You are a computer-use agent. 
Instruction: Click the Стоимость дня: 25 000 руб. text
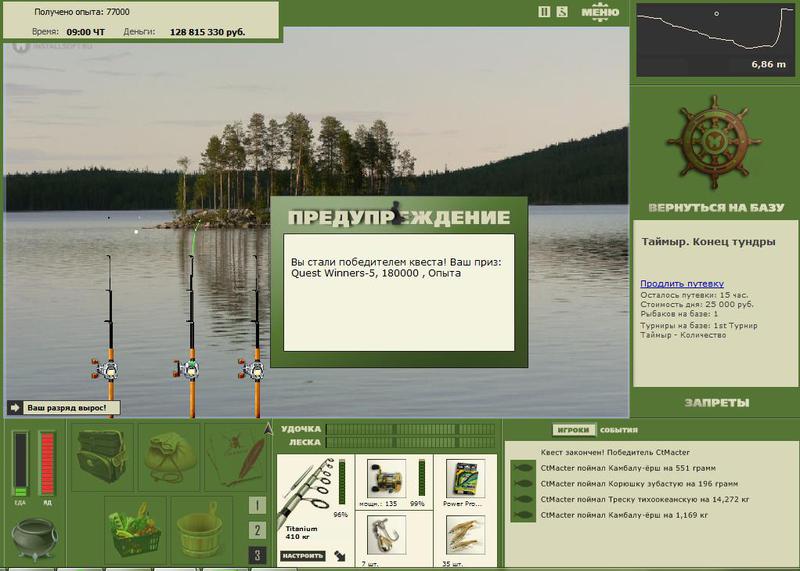coord(697,304)
